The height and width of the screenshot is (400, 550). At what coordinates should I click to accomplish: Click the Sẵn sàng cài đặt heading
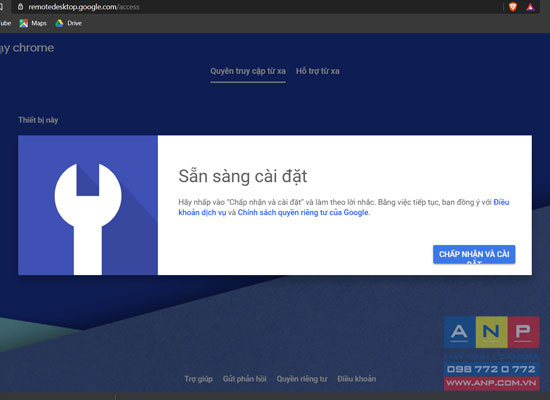pyautogui.click(x=243, y=176)
